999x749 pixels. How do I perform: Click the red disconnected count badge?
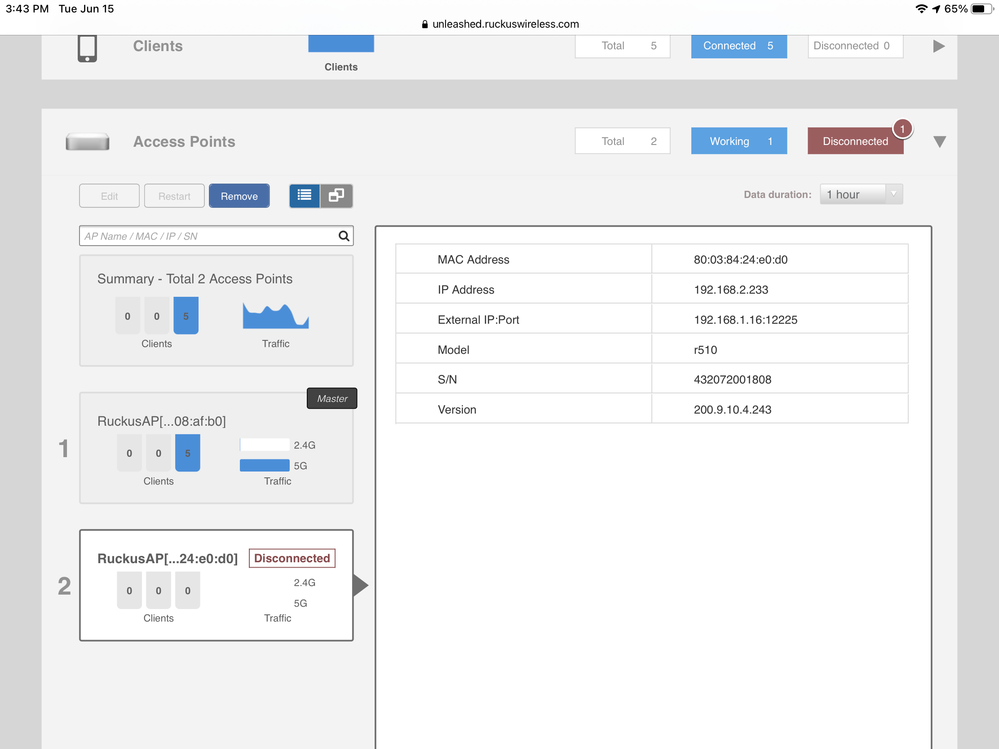coord(902,129)
